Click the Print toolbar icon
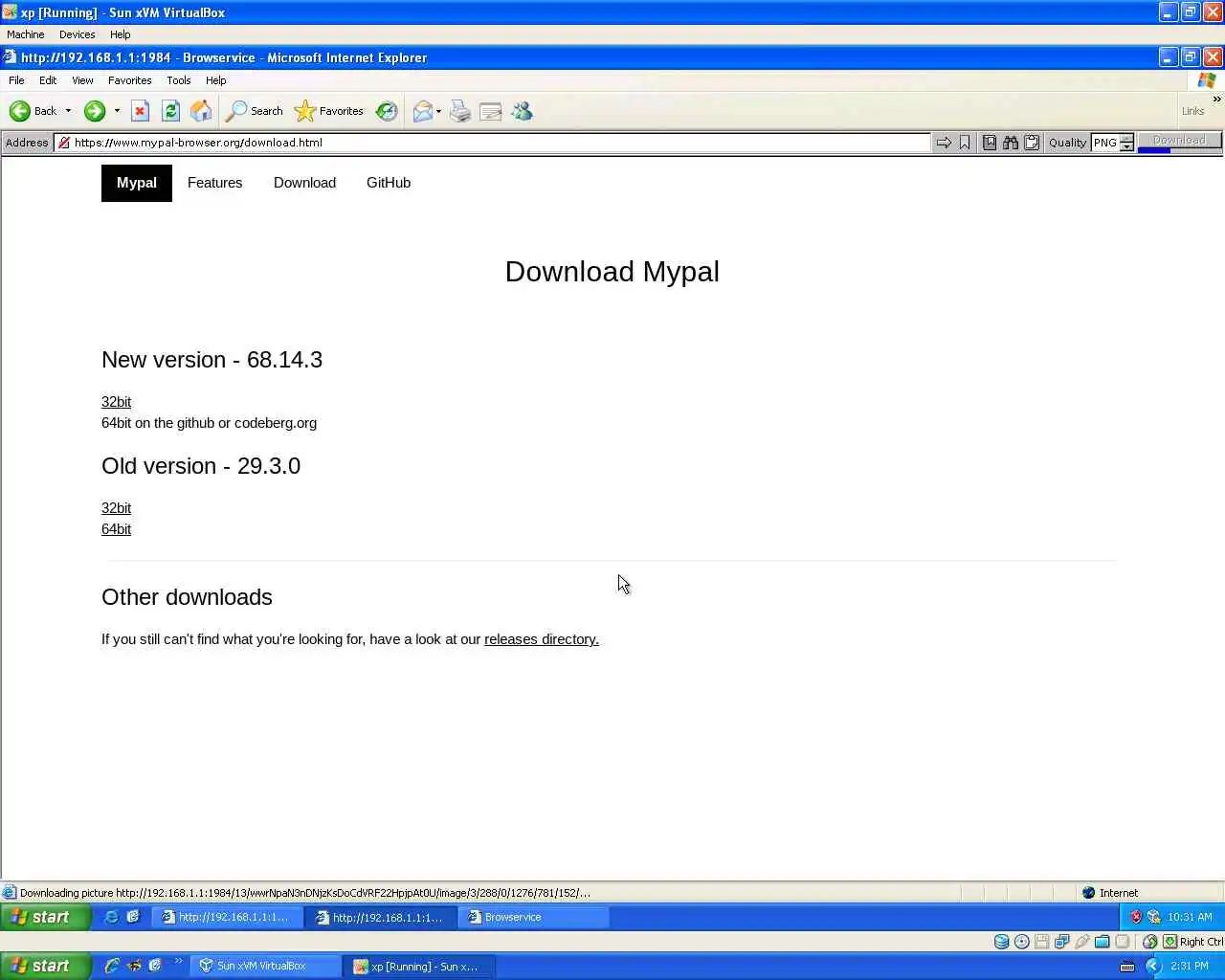This screenshot has width=1225, height=980. (460, 111)
